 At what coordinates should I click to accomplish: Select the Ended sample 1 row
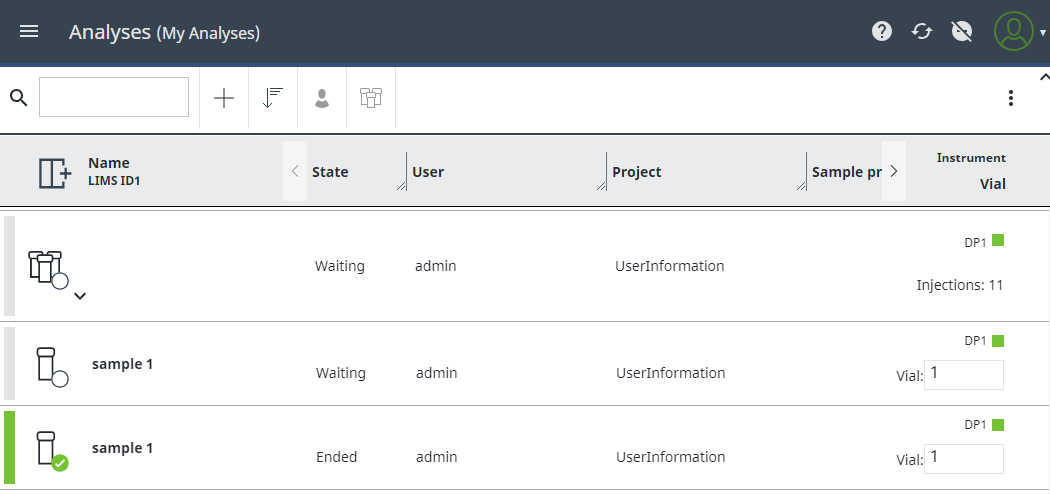[x=525, y=447]
